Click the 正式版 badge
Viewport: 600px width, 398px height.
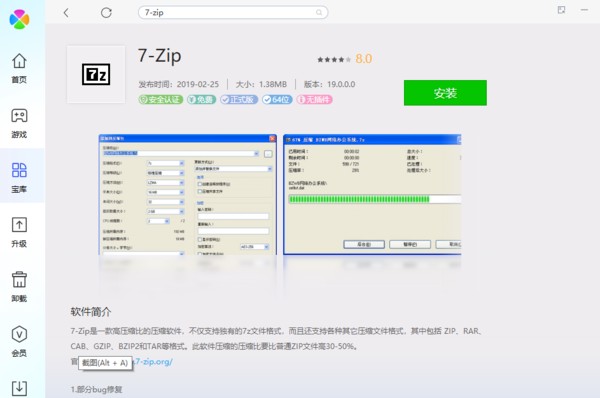(x=239, y=100)
